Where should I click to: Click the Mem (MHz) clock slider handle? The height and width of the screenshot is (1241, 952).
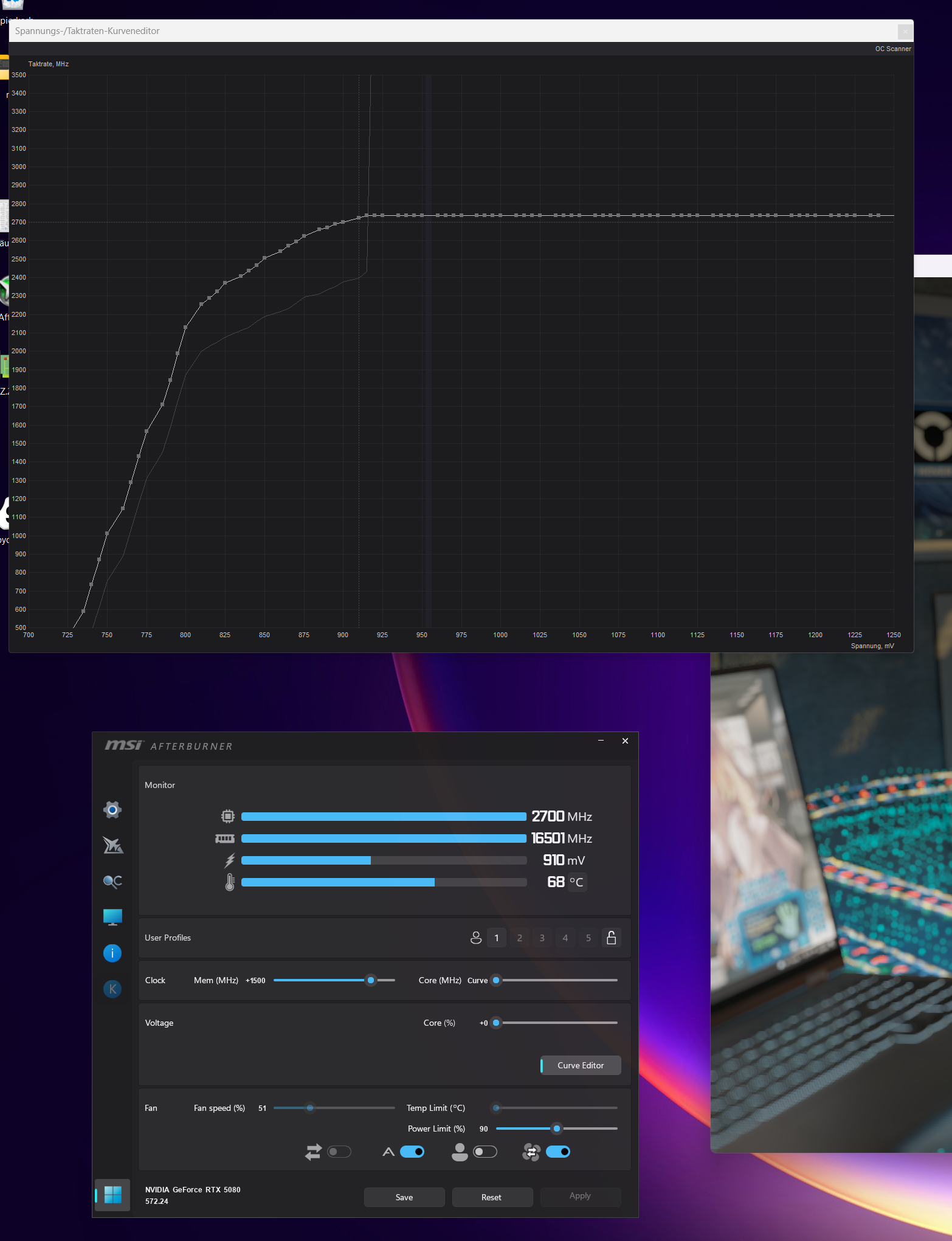click(x=371, y=980)
